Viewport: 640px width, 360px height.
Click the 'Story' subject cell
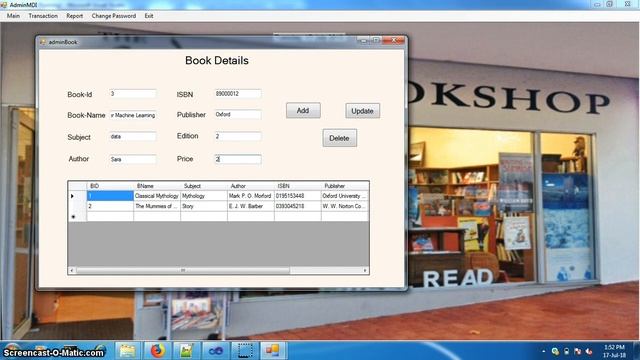(x=204, y=206)
